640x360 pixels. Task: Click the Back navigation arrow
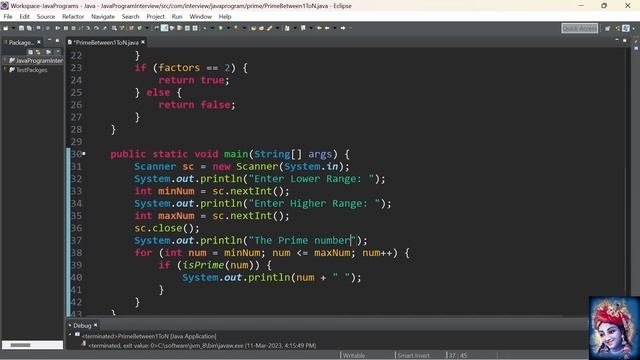point(327,28)
